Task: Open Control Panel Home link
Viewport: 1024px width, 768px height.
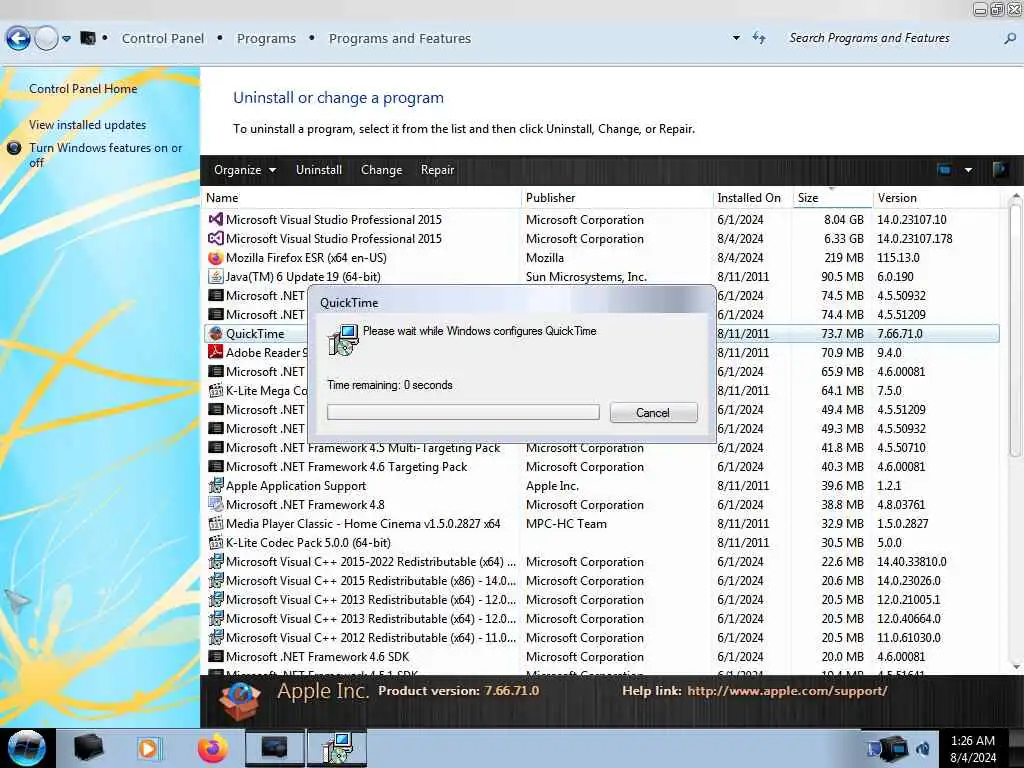Action: (83, 89)
